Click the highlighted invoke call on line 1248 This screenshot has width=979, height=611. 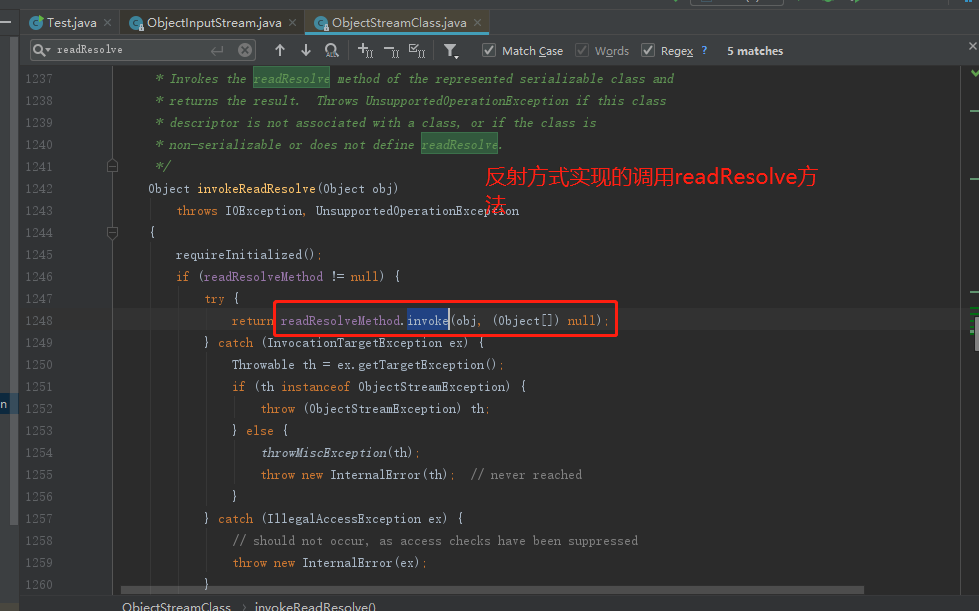pyautogui.click(x=428, y=321)
